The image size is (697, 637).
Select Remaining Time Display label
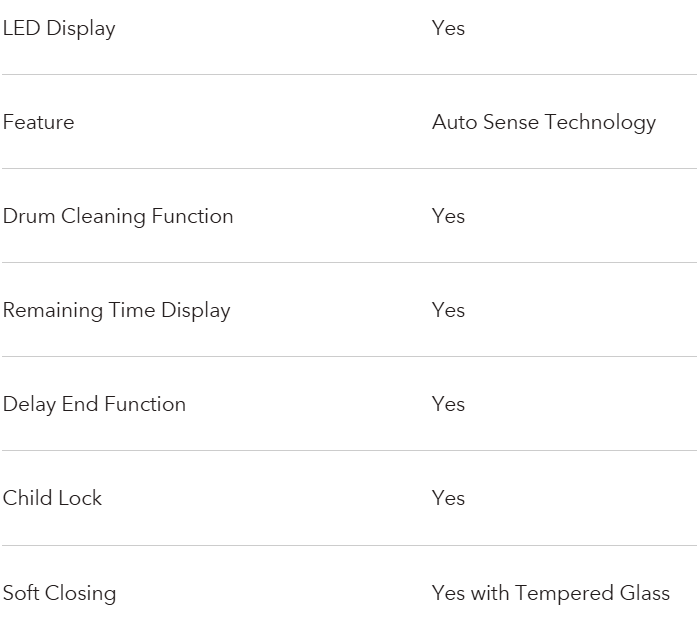116,311
